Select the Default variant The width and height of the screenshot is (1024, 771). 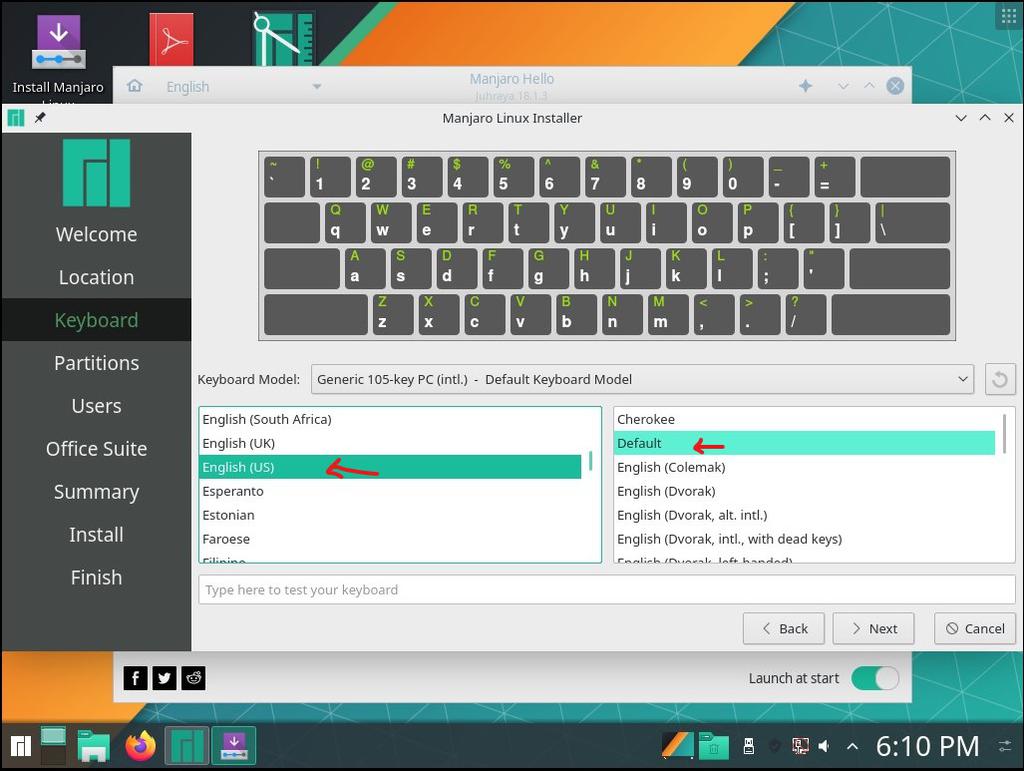click(x=805, y=443)
